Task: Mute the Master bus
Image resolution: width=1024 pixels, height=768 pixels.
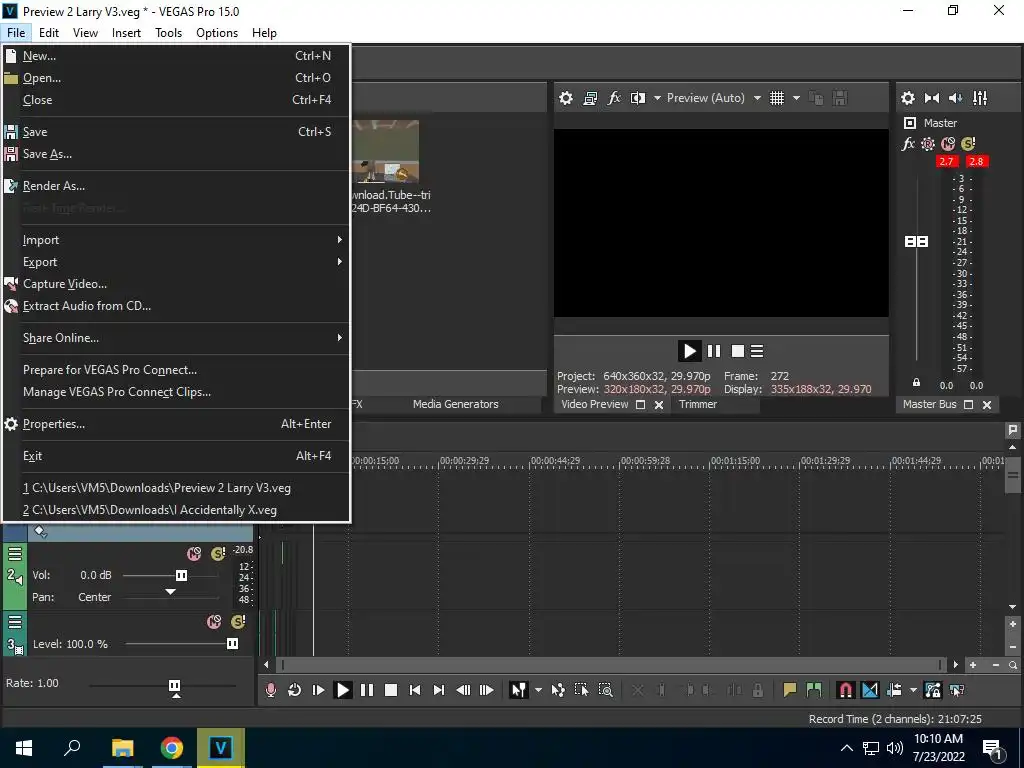Action: coord(948,144)
